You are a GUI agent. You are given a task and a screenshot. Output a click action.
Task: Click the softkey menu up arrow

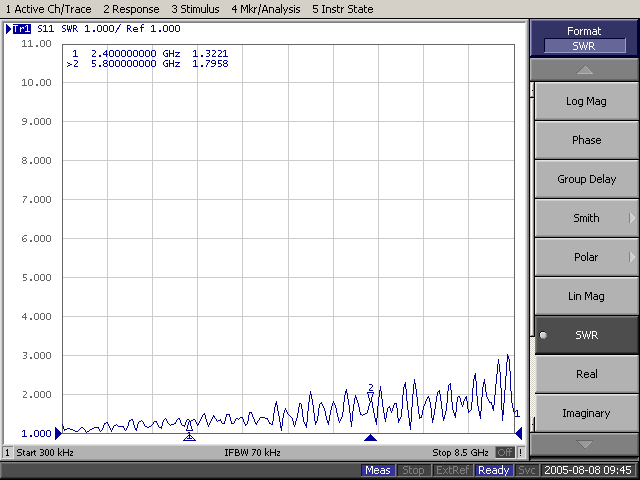tap(584, 70)
